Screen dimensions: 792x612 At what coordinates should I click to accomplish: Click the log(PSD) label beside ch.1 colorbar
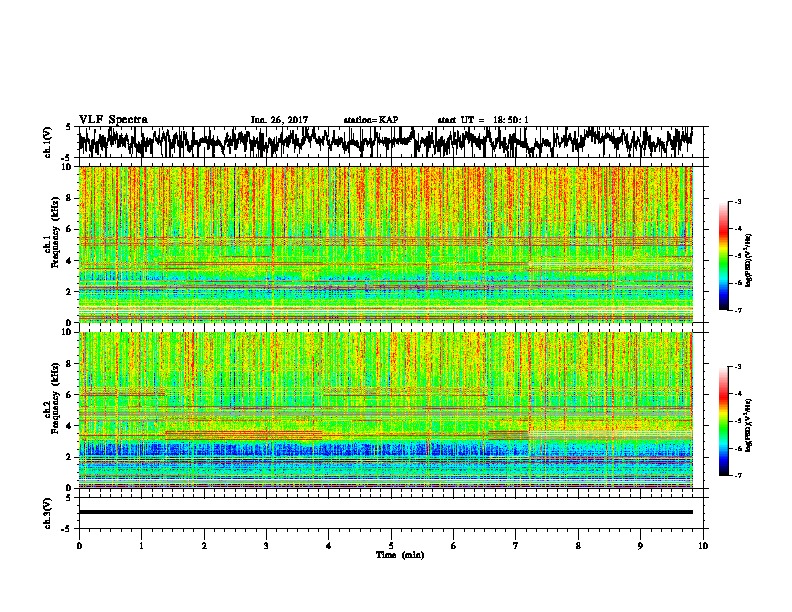pyautogui.click(x=749, y=261)
